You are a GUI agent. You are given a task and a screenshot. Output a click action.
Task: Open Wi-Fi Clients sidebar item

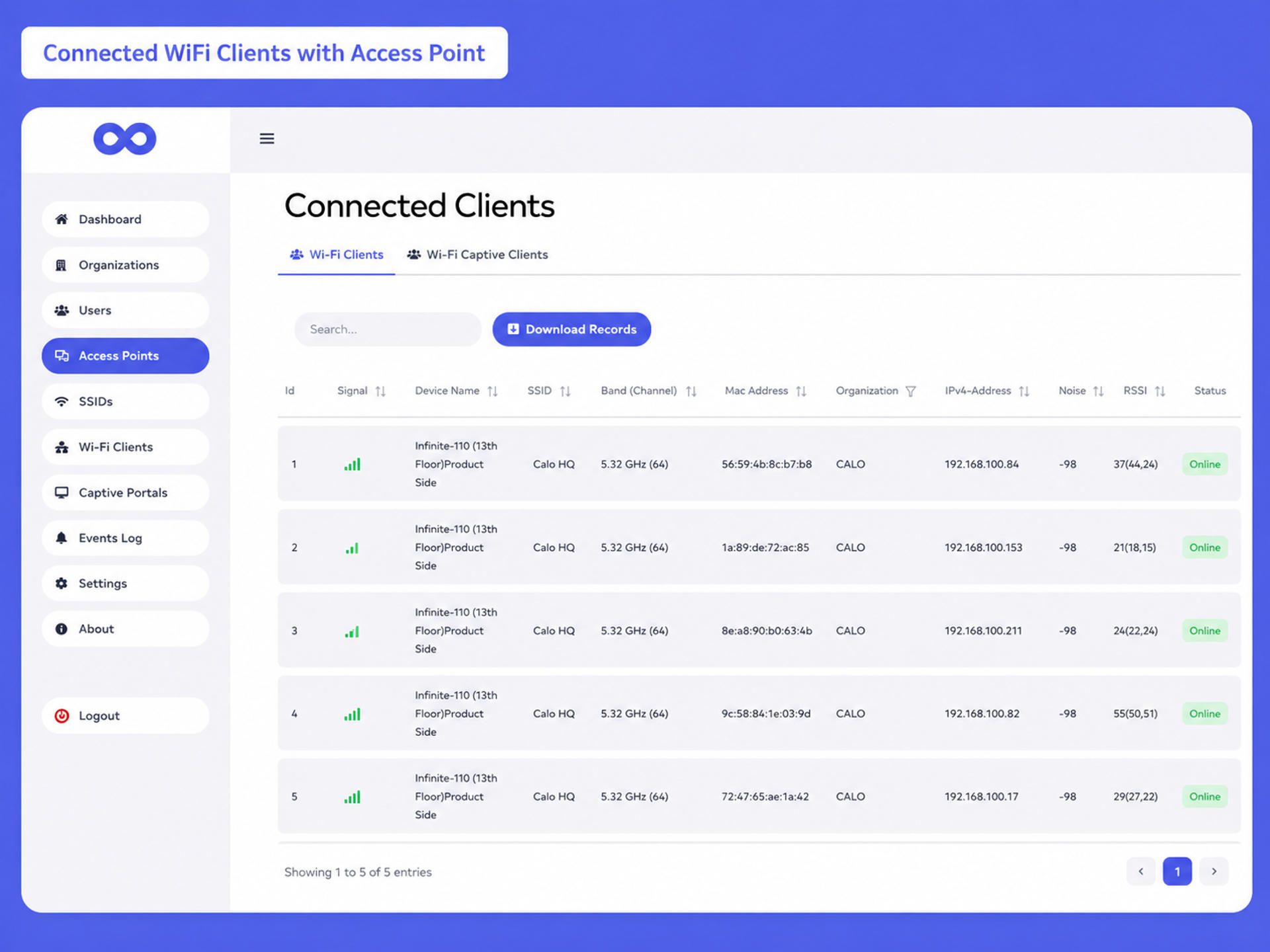pyautogui.click(x=126, y=447)
